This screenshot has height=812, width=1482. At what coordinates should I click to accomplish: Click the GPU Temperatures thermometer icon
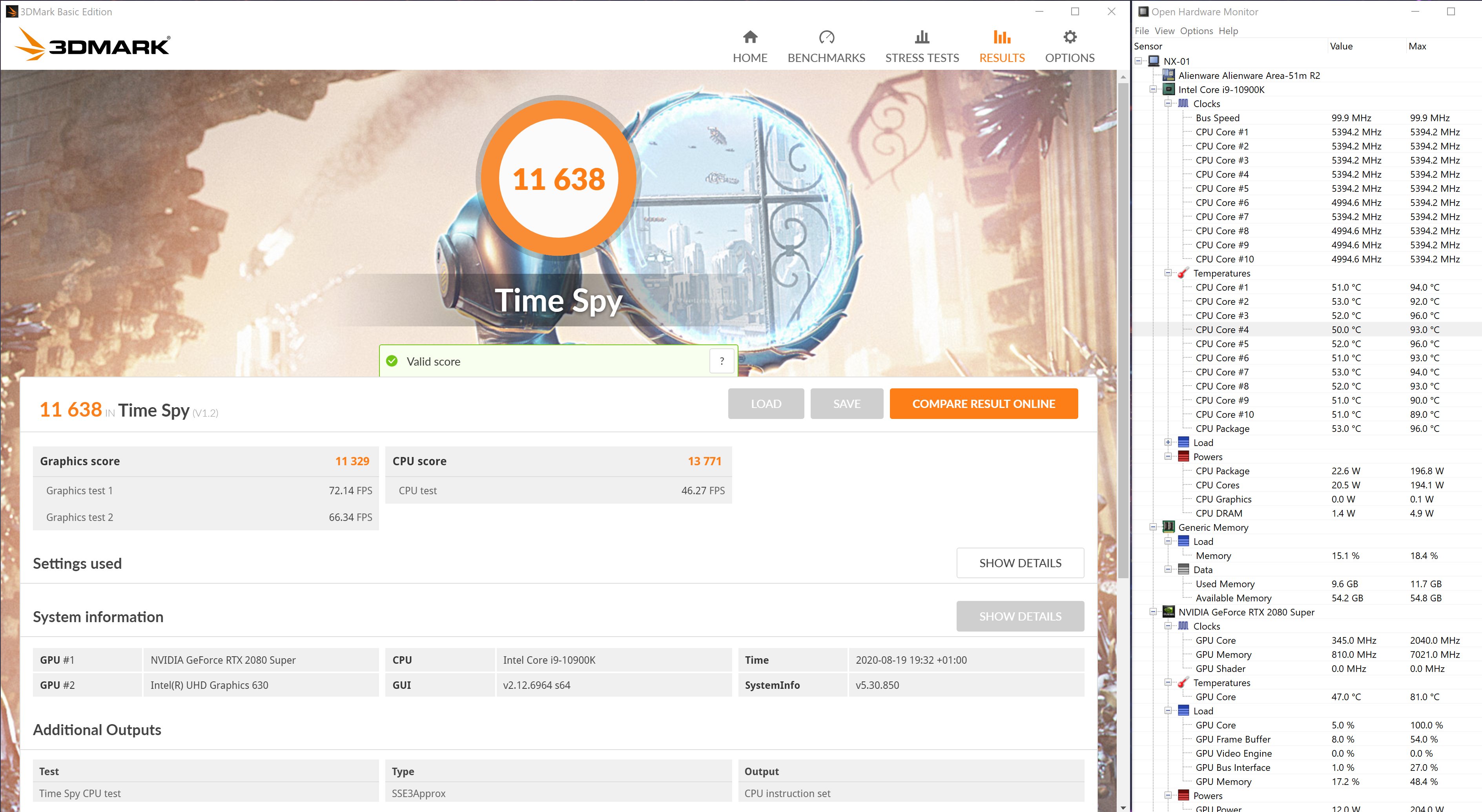(x=1183, y=683)
